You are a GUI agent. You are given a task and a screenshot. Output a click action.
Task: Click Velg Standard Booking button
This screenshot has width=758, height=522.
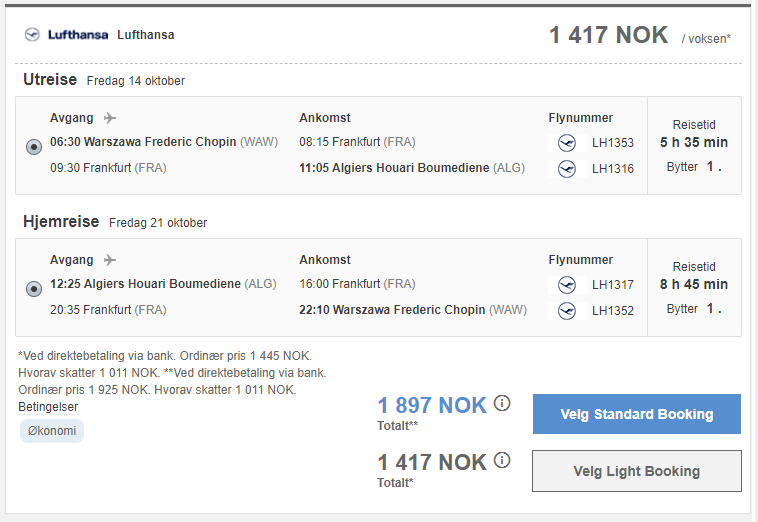click(637, 414)
